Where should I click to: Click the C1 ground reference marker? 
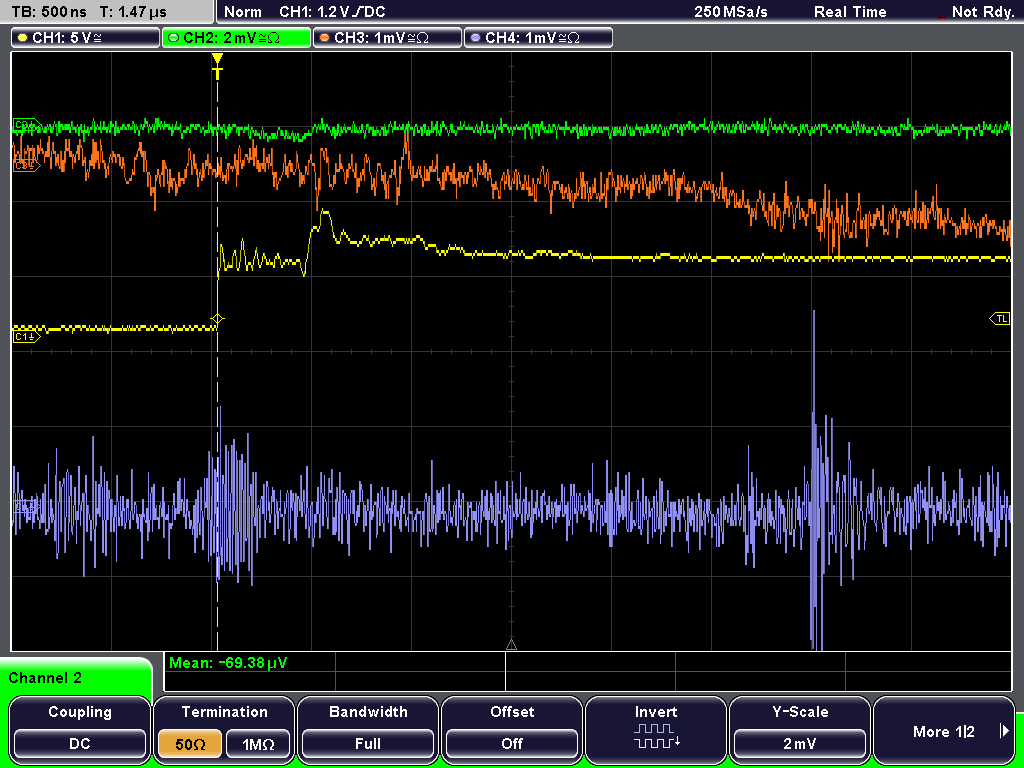click(x=26, y=336)
